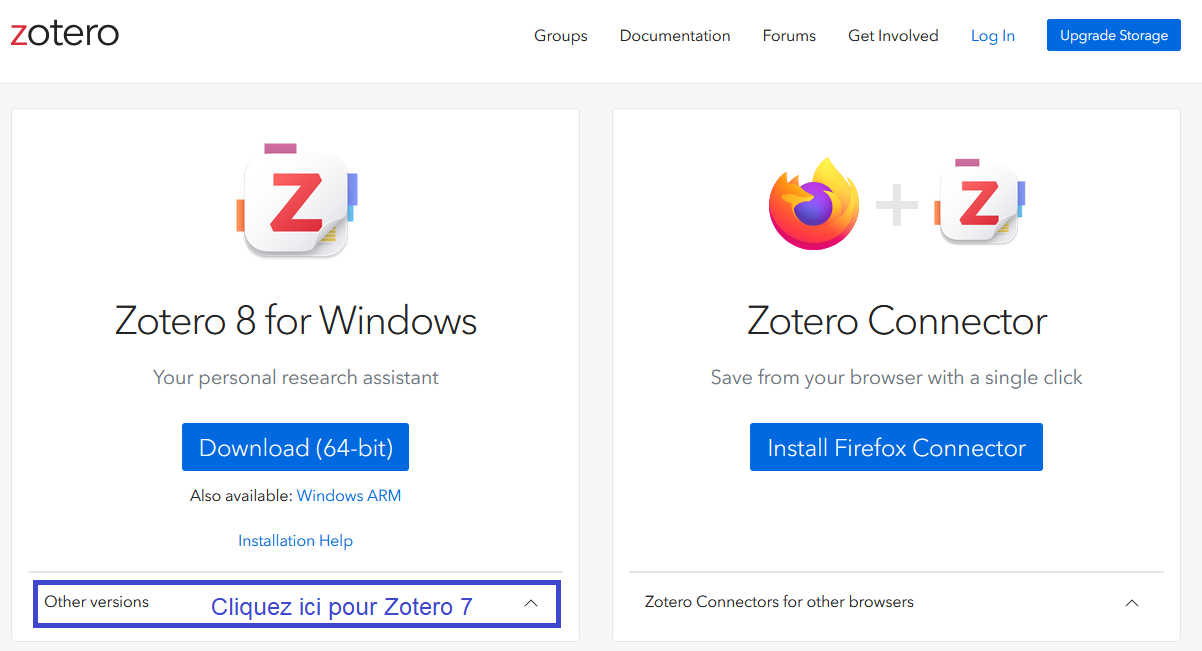Open the Other versions section label
Viewport: 1202px width, 651px height.
(97, 602)
